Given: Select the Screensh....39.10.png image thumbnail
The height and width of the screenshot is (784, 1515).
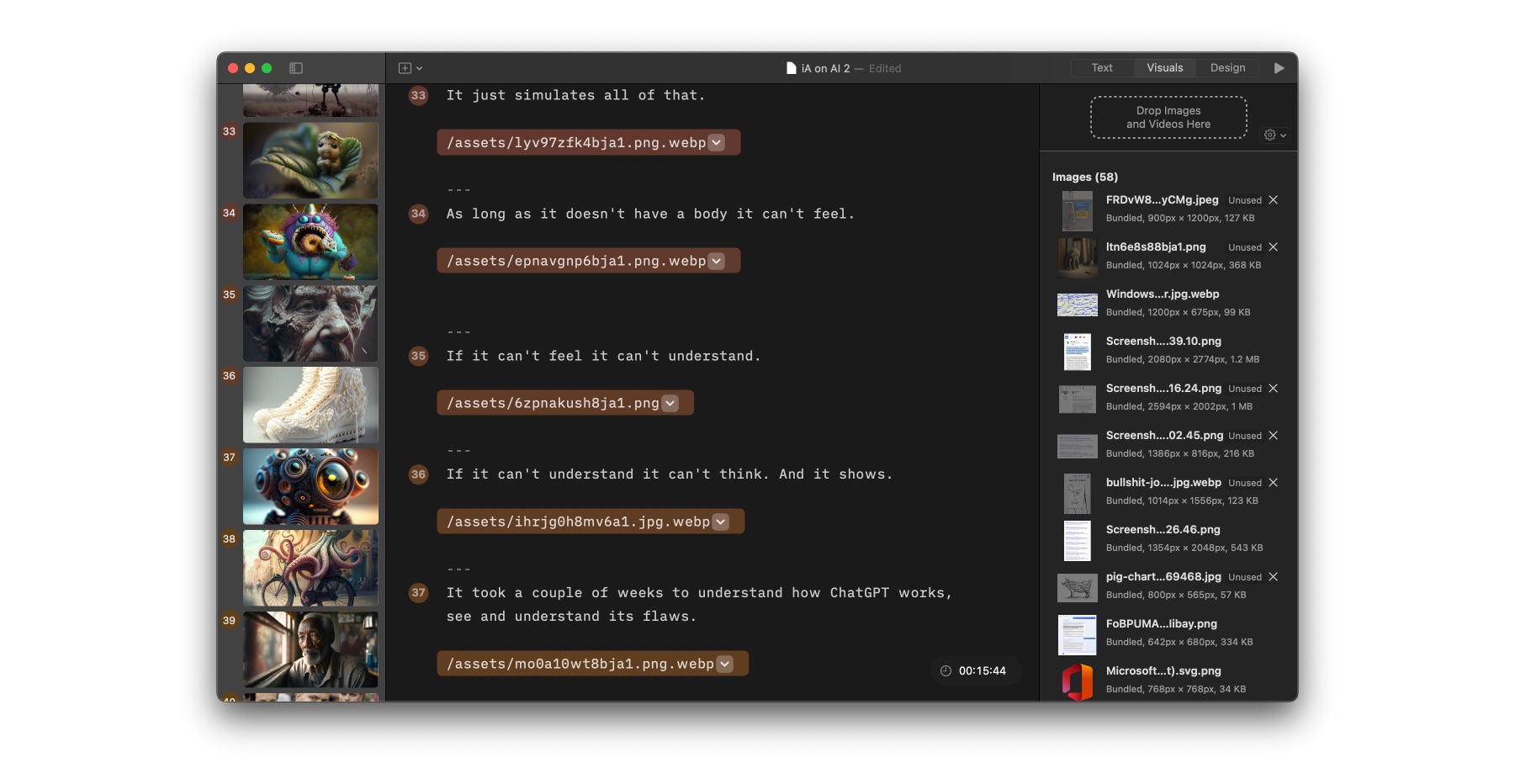Looking at the screenshot, I should click(1077, 352).
